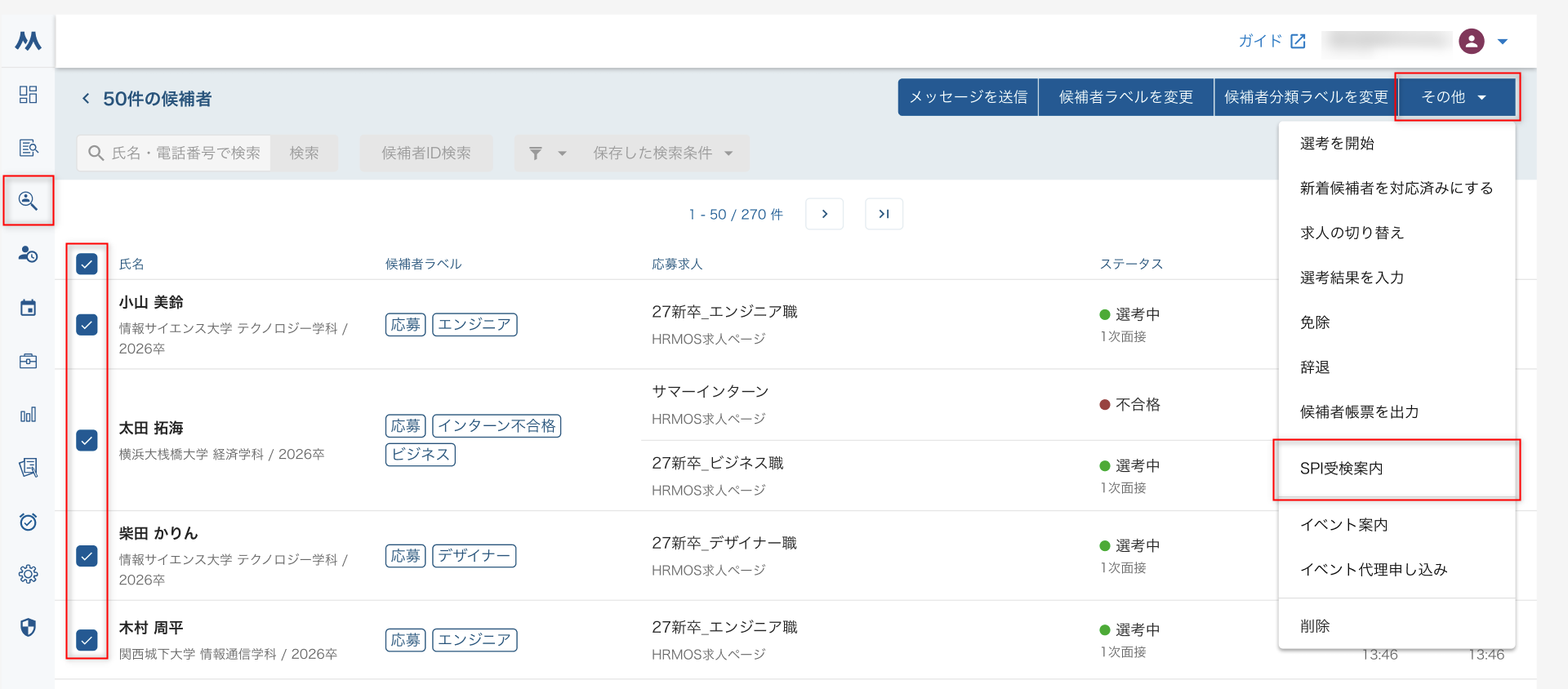Viewport: 1568px width, 689px height.
Task: Click the alarm clock sidebar icon
Action: pyautogui.click(x=28, y=522)
